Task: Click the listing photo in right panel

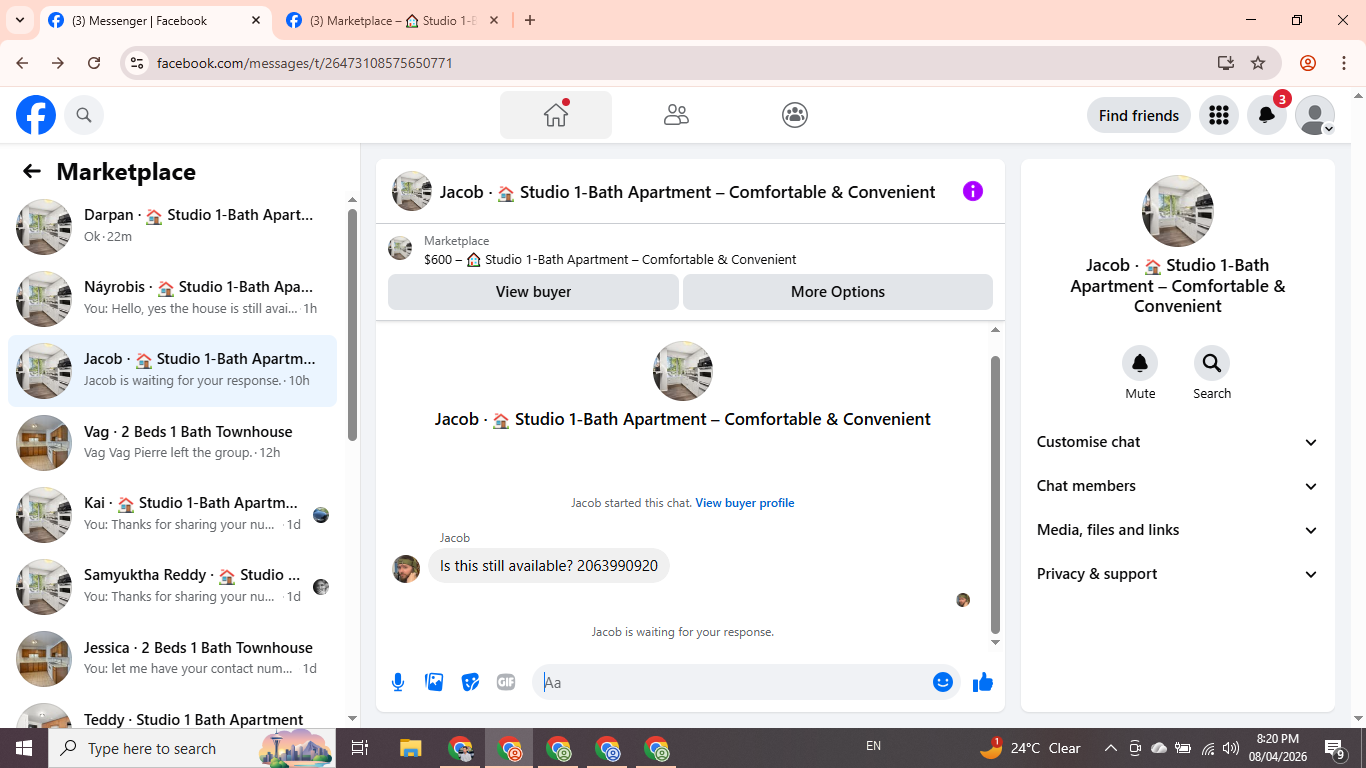Action: click(1178, 211)
